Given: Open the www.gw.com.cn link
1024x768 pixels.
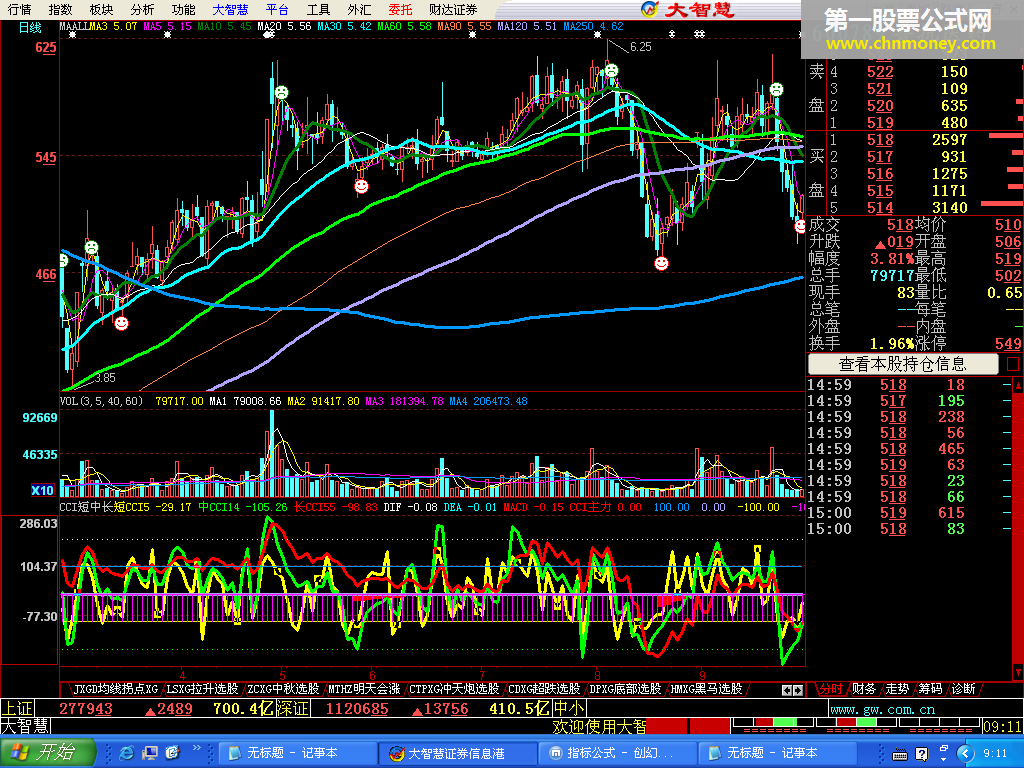Looking at the screenshot, I should click(882, 709).
